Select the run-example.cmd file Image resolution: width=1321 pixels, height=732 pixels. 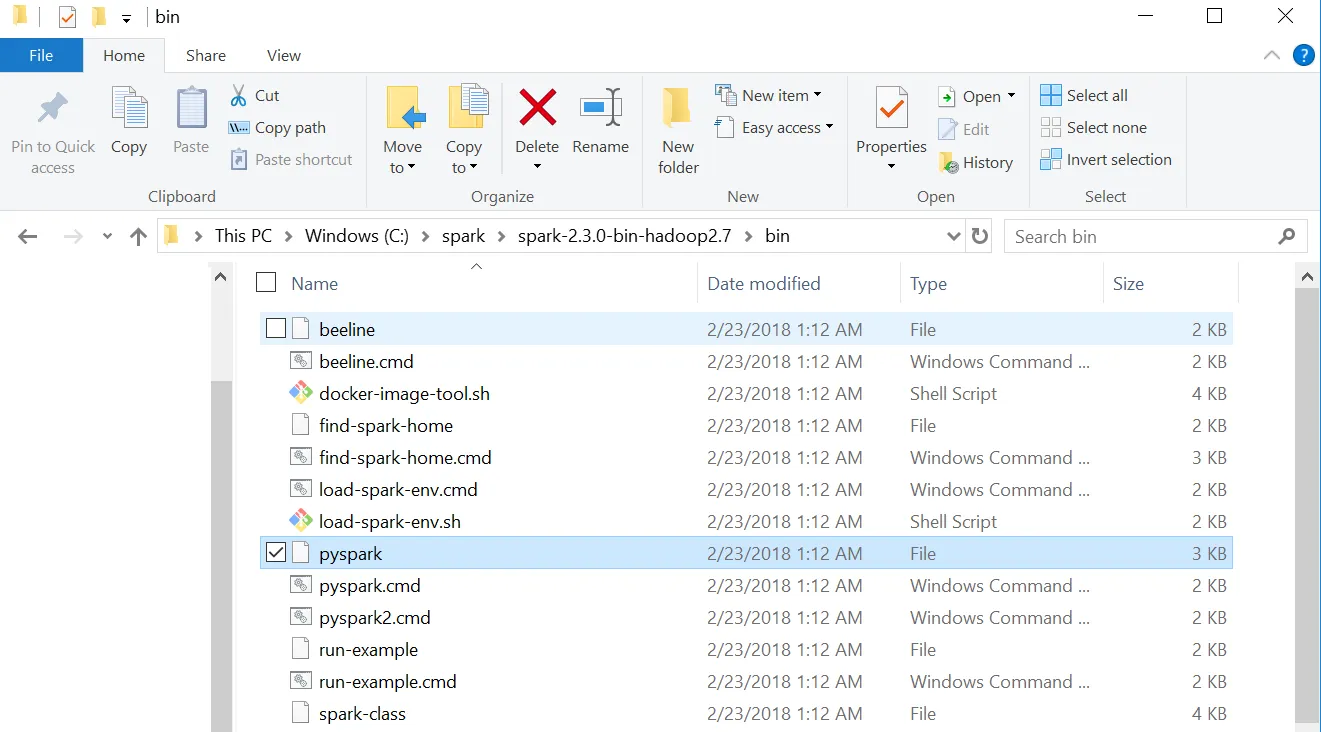tap(746, 682)
